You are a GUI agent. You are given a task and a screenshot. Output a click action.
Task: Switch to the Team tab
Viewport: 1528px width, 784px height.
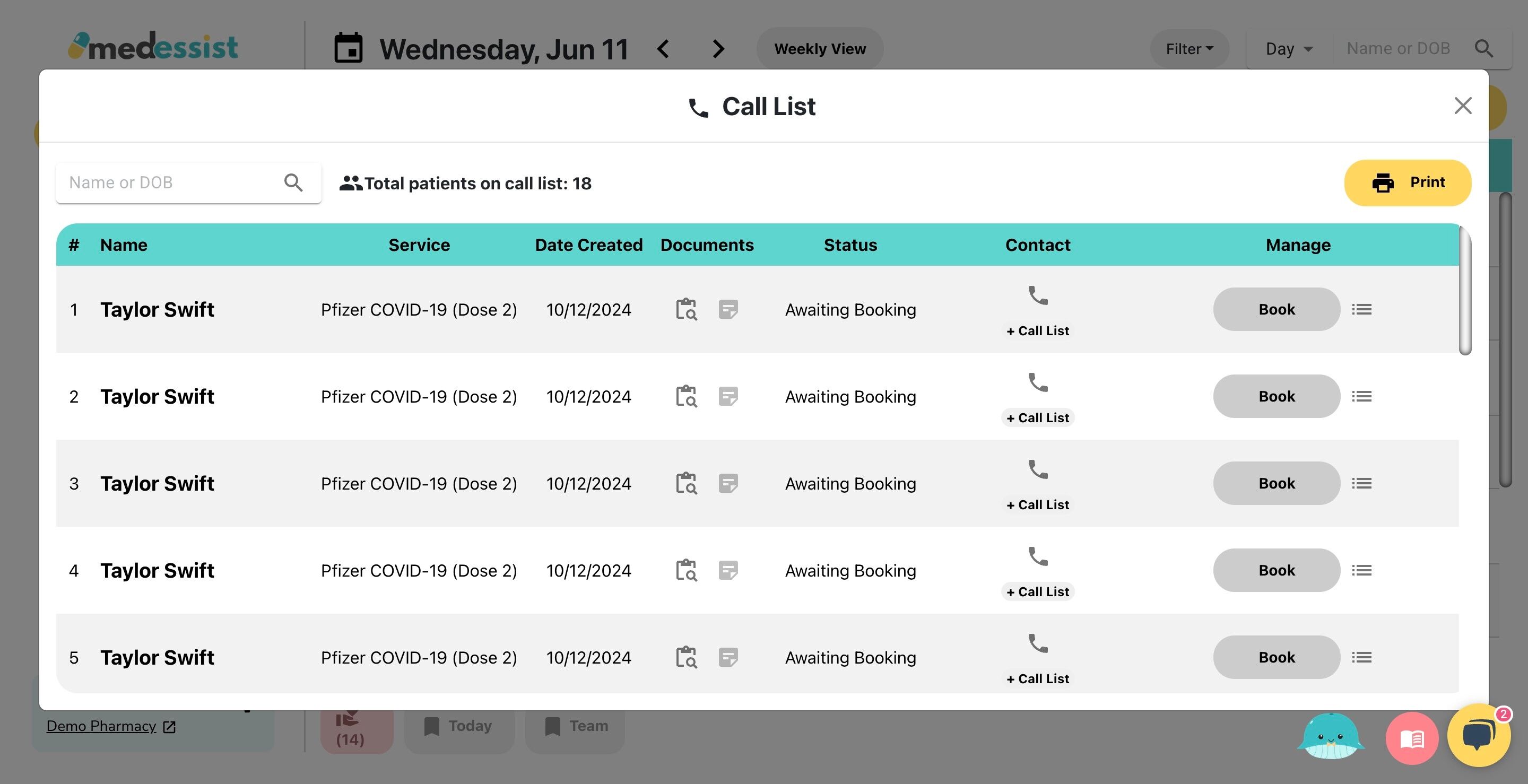tap(576, 726)
